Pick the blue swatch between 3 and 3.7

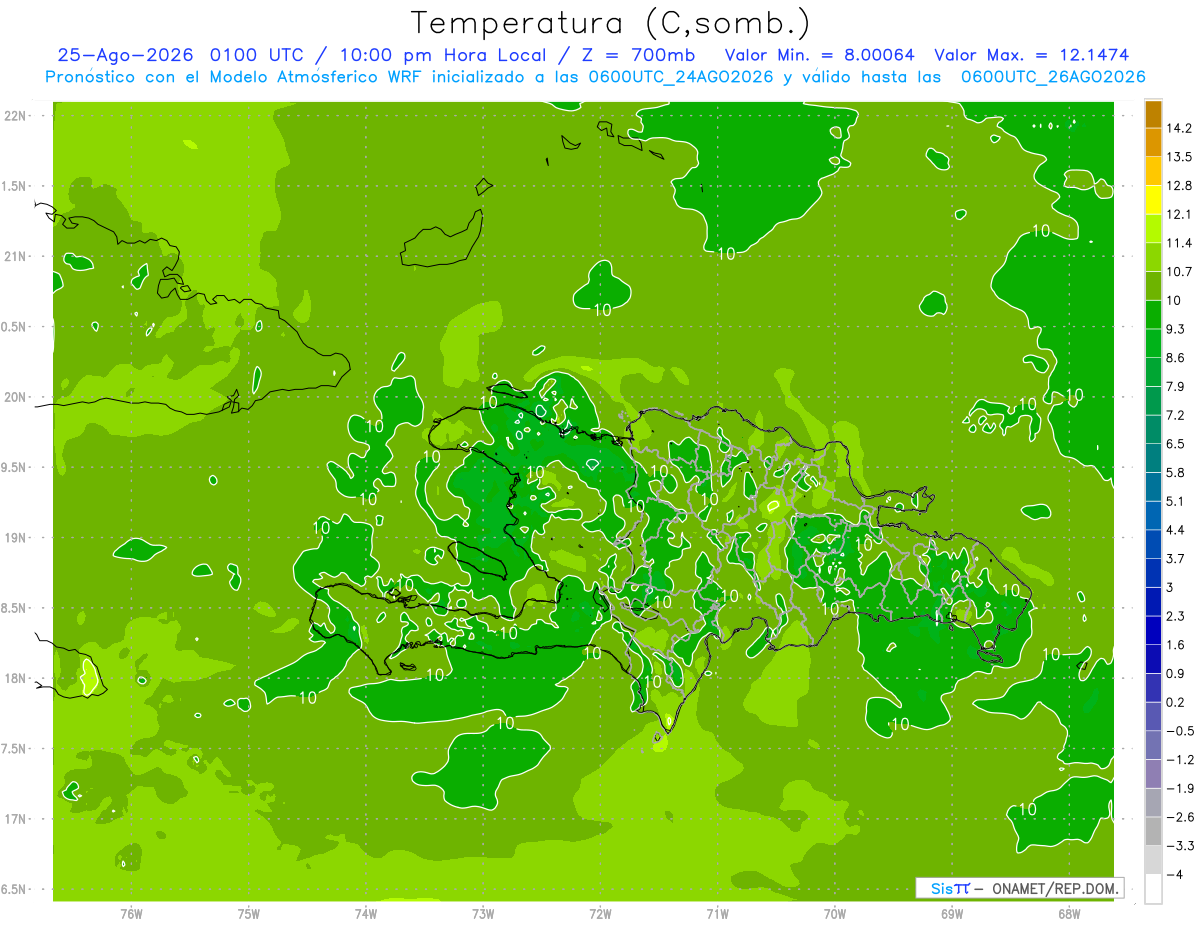coord(1153,572)
